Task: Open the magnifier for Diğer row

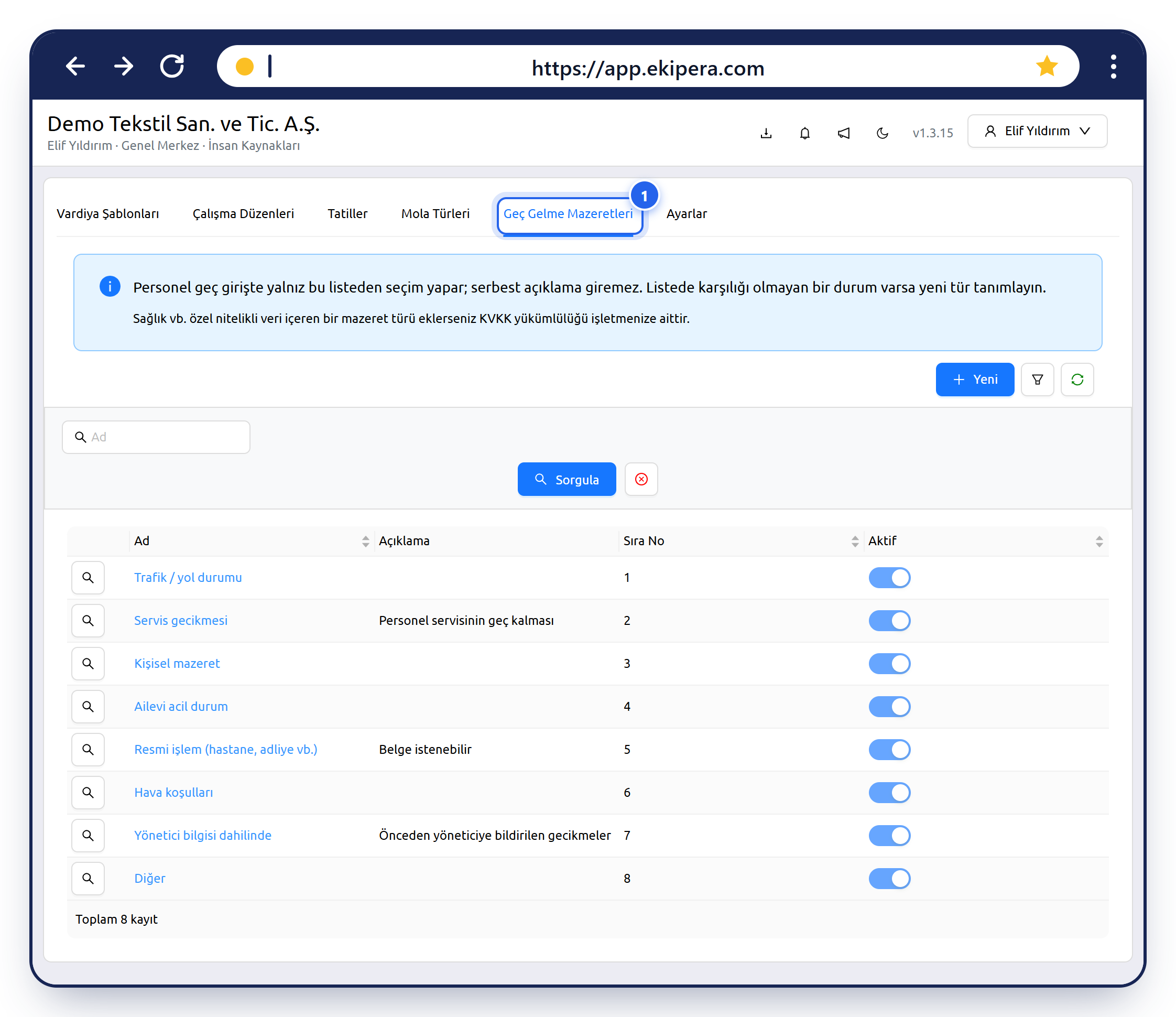Action: tap(88, 879)
